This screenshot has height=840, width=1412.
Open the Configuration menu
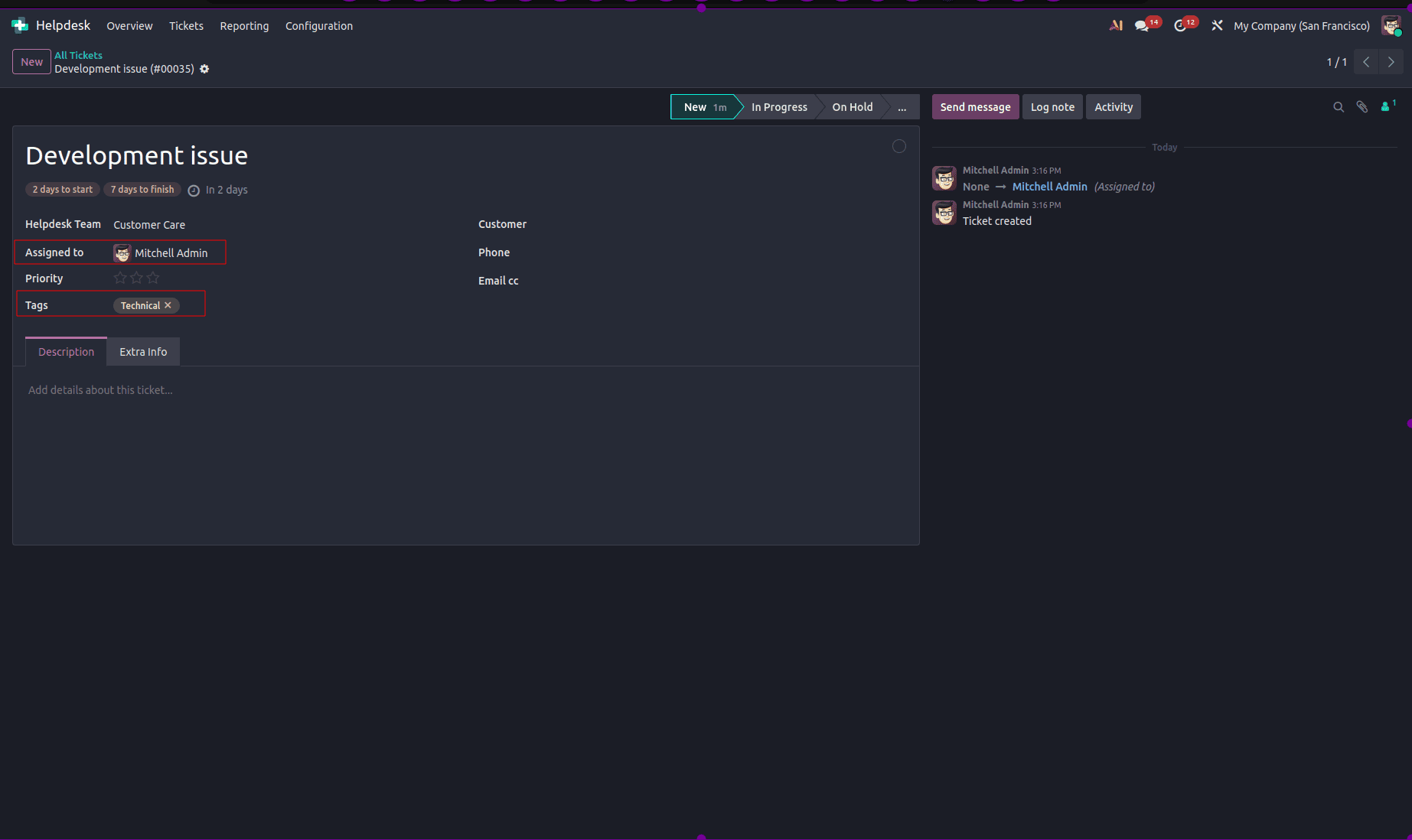click(319, 26)
